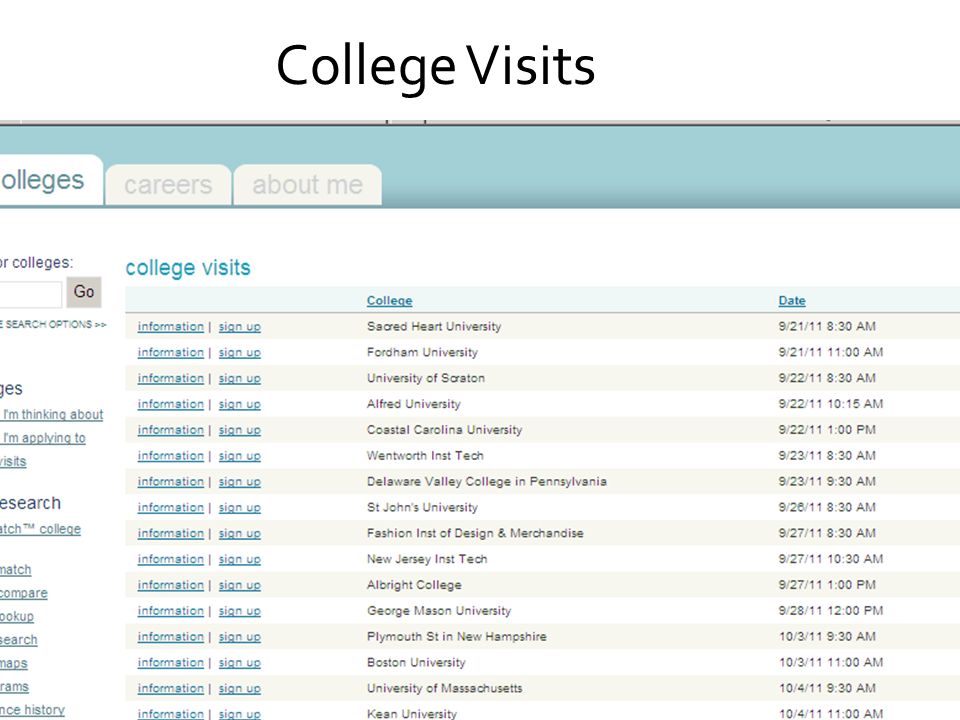View information for Delaware Valley College

click(x=171, y=481)
